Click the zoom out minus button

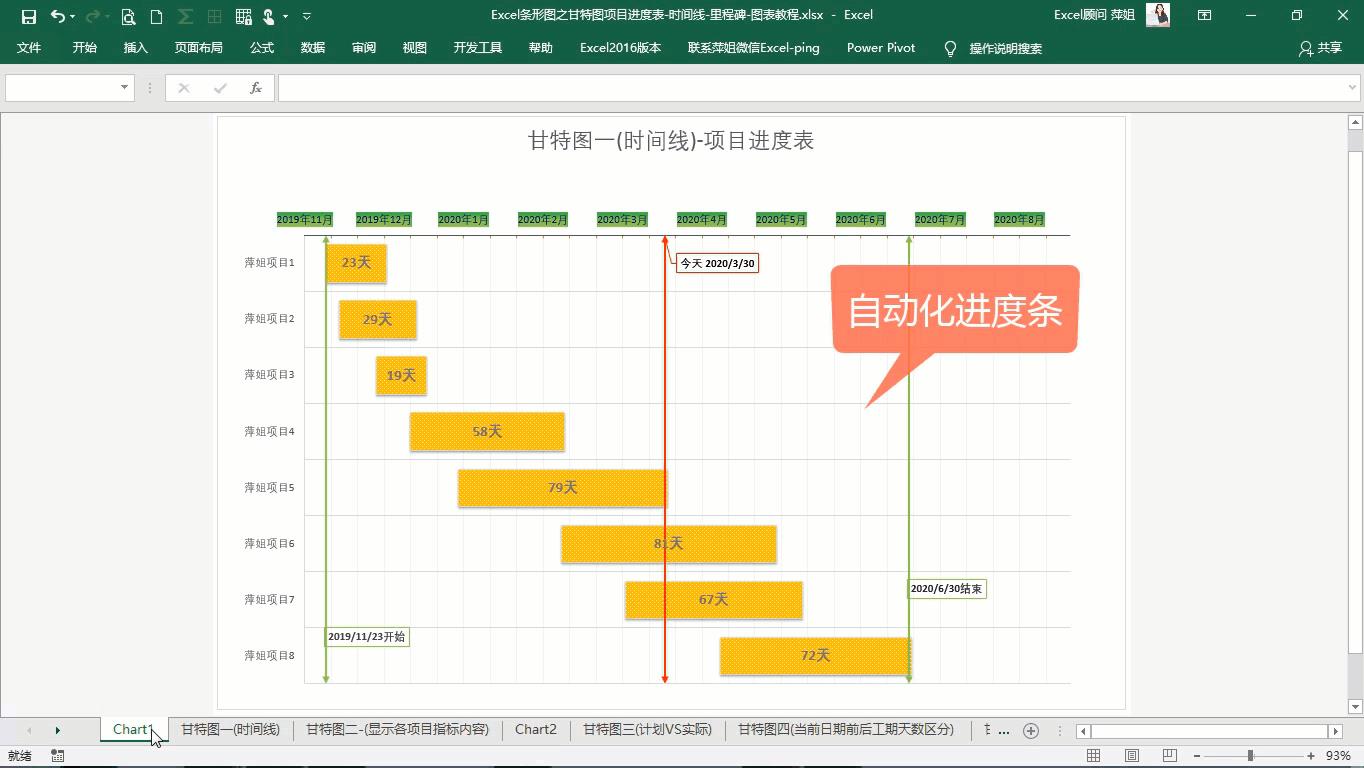[1197, 756]
